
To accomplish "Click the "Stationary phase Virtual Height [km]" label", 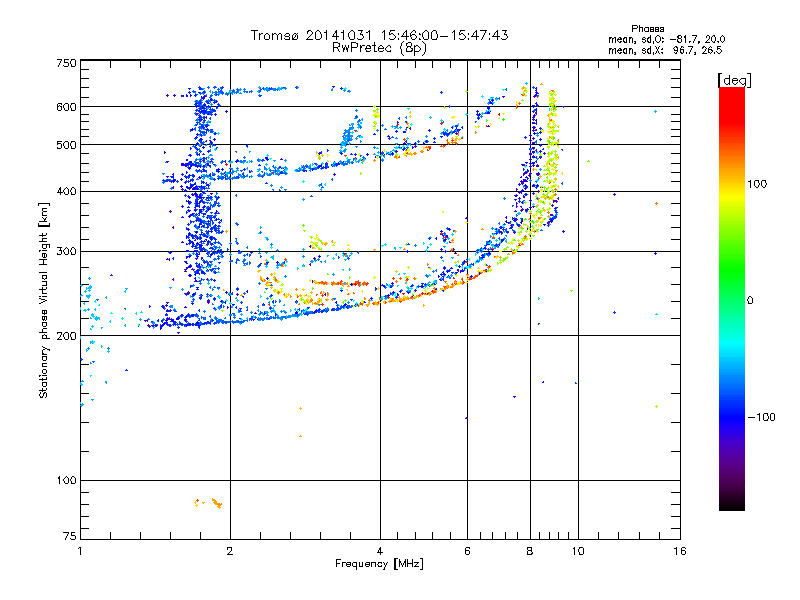I will [43, 300].
